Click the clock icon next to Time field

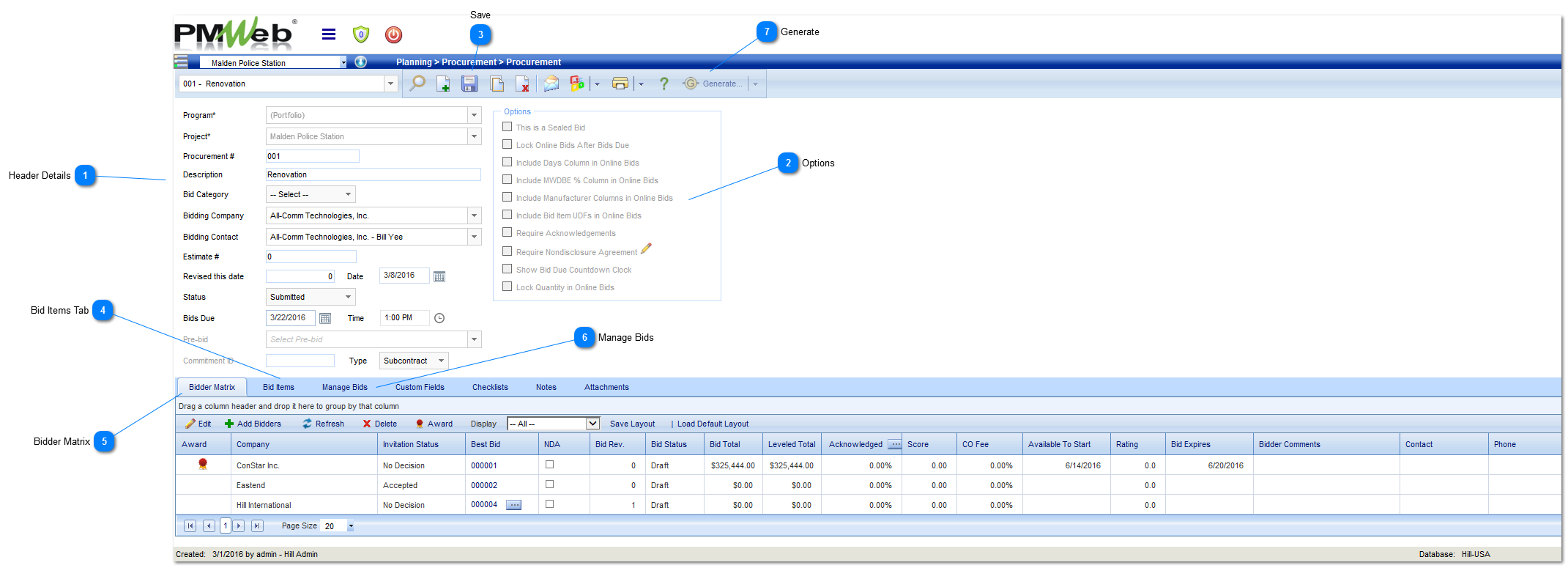[439, 318]
